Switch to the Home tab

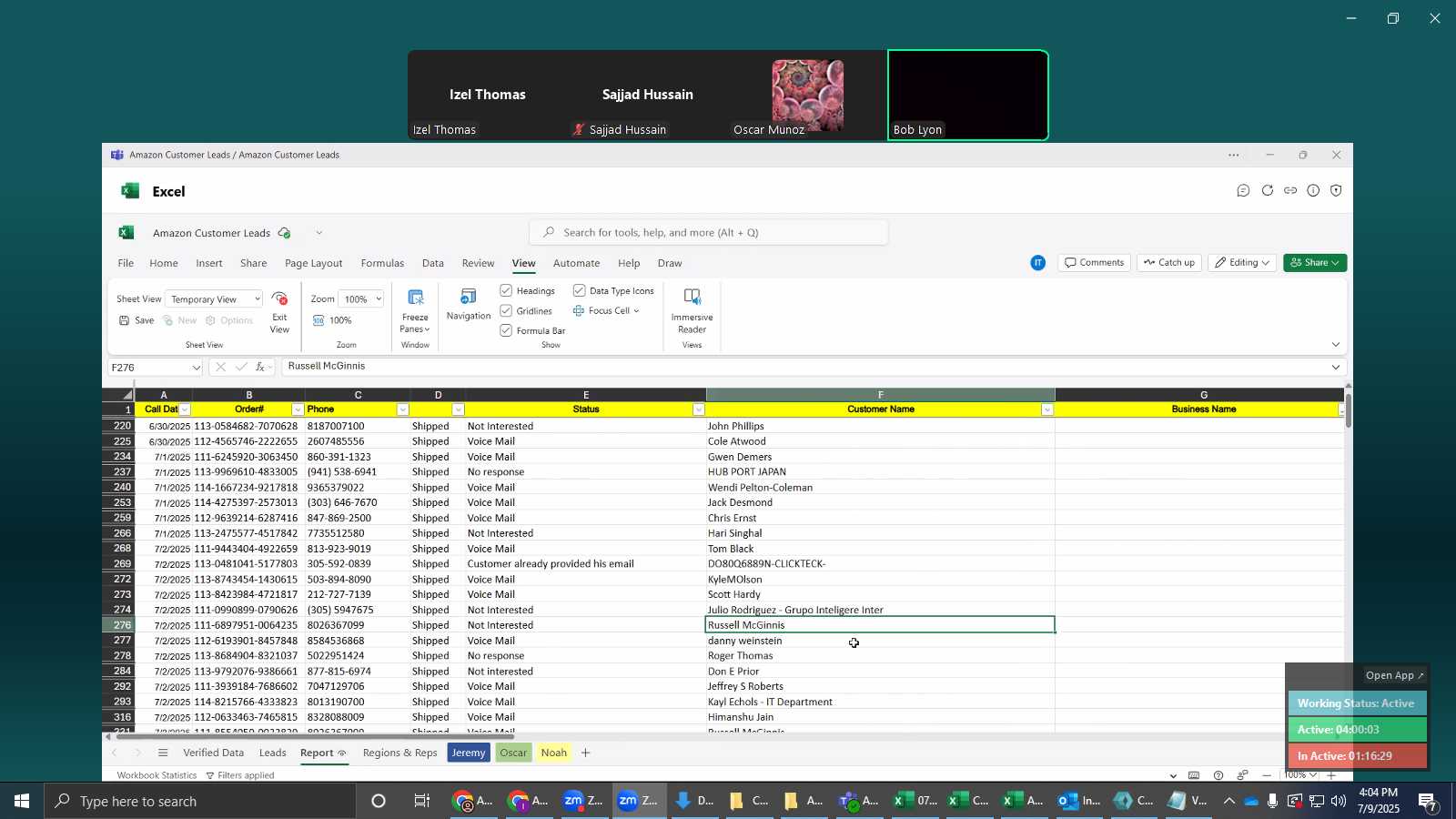[x=164, y=263]
